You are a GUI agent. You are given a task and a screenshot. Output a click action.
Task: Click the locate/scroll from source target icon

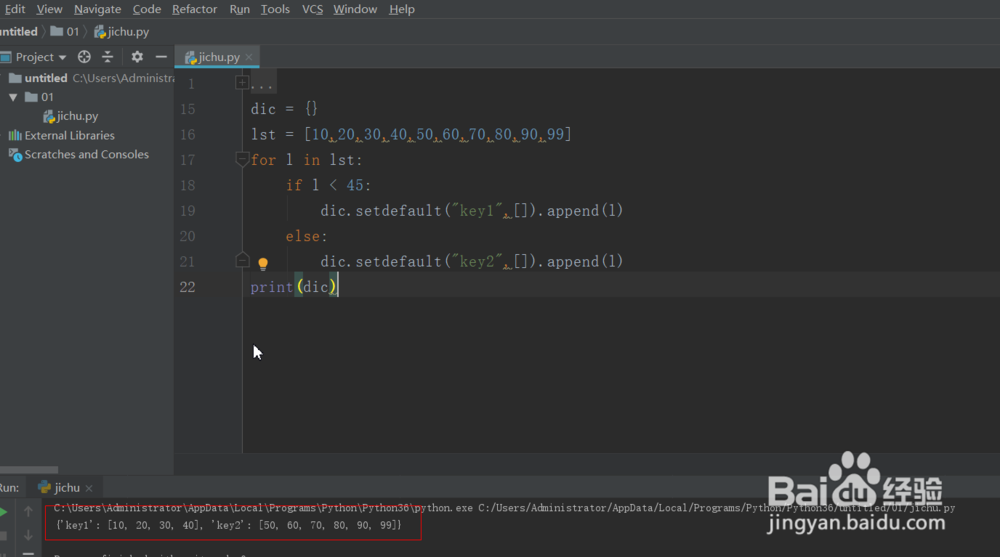click(x=84, y=57)
